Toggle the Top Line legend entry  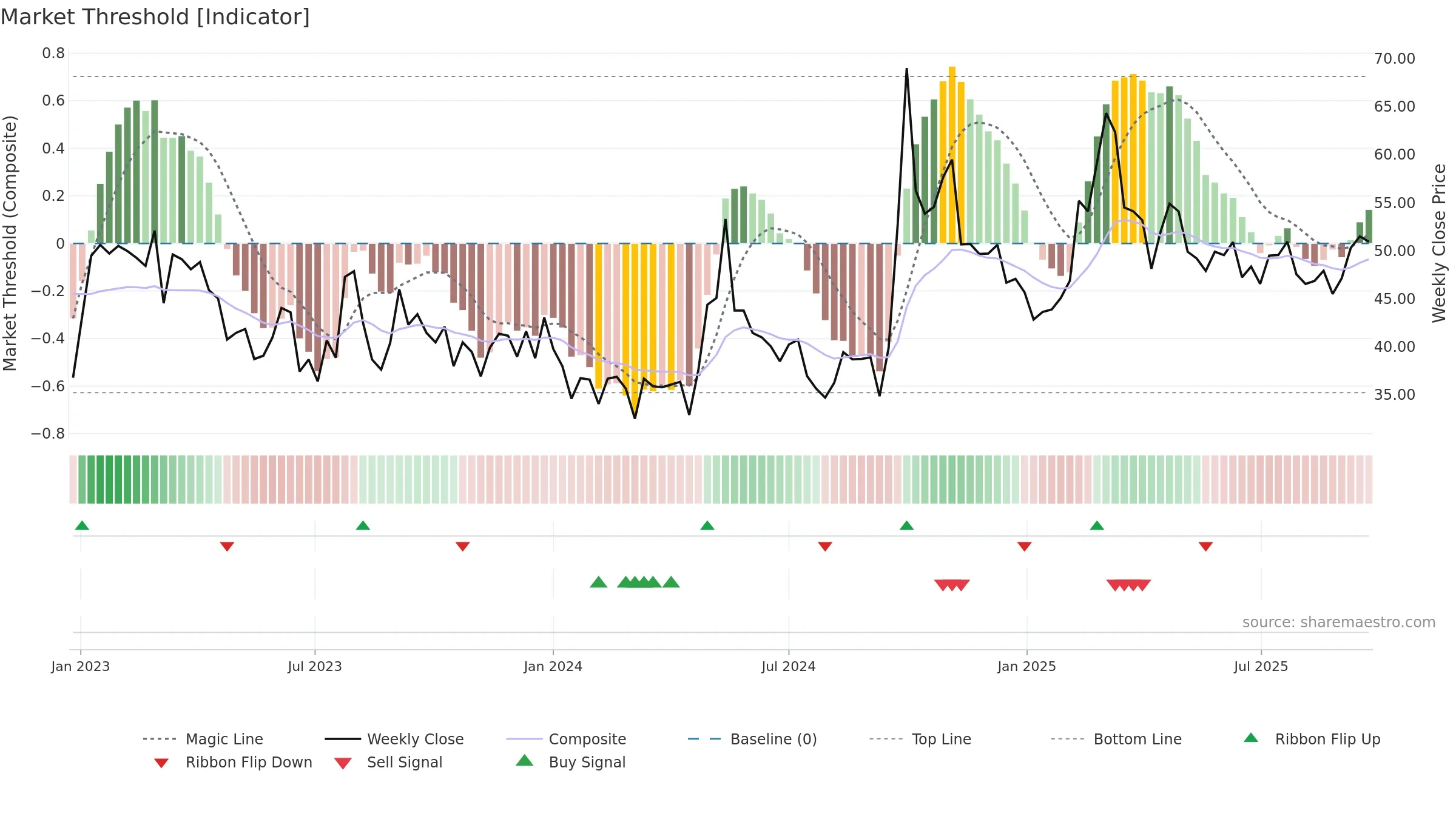click(x=920, y=739)
